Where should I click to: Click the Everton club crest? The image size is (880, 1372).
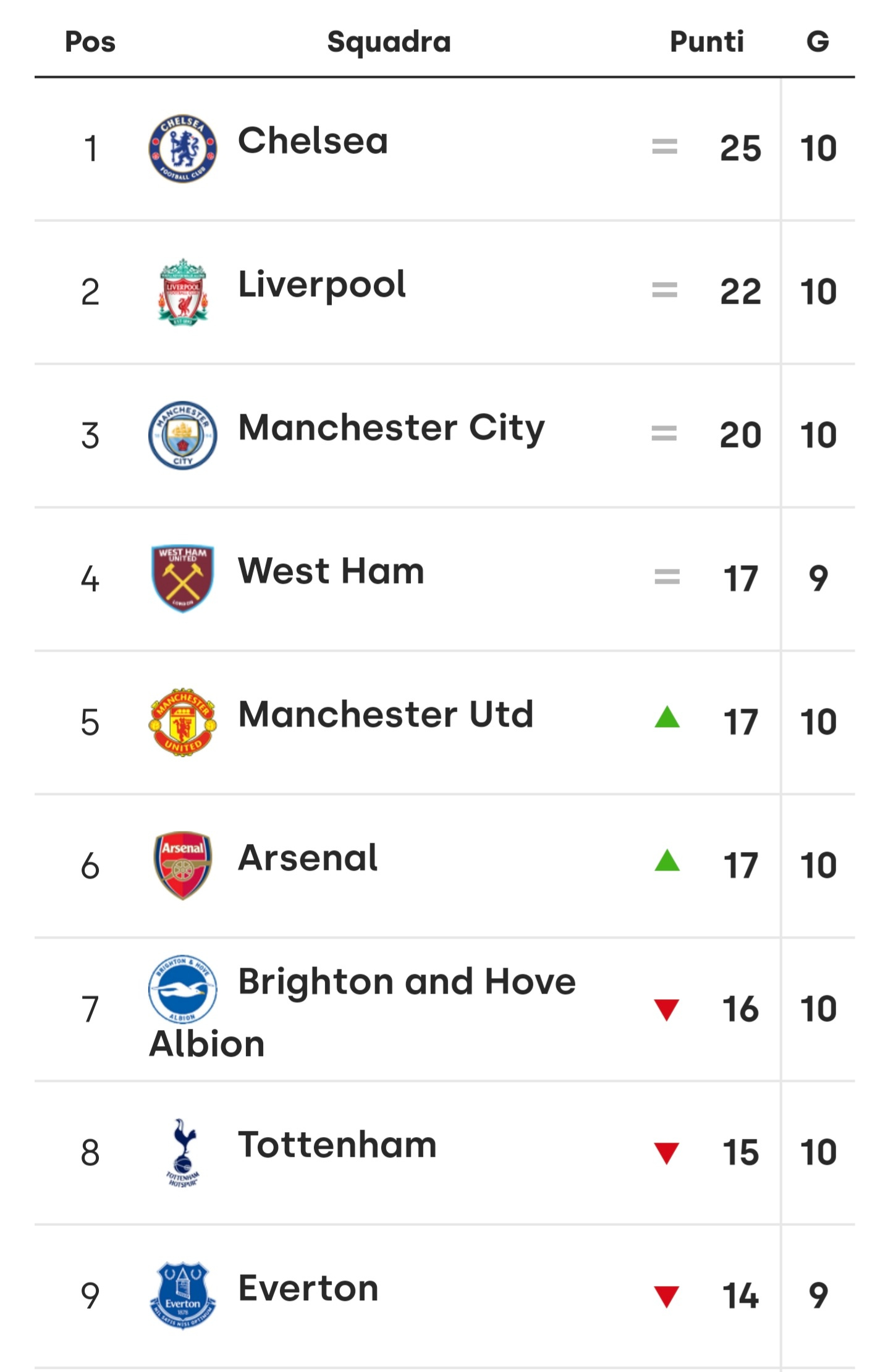click(182, 1295)
